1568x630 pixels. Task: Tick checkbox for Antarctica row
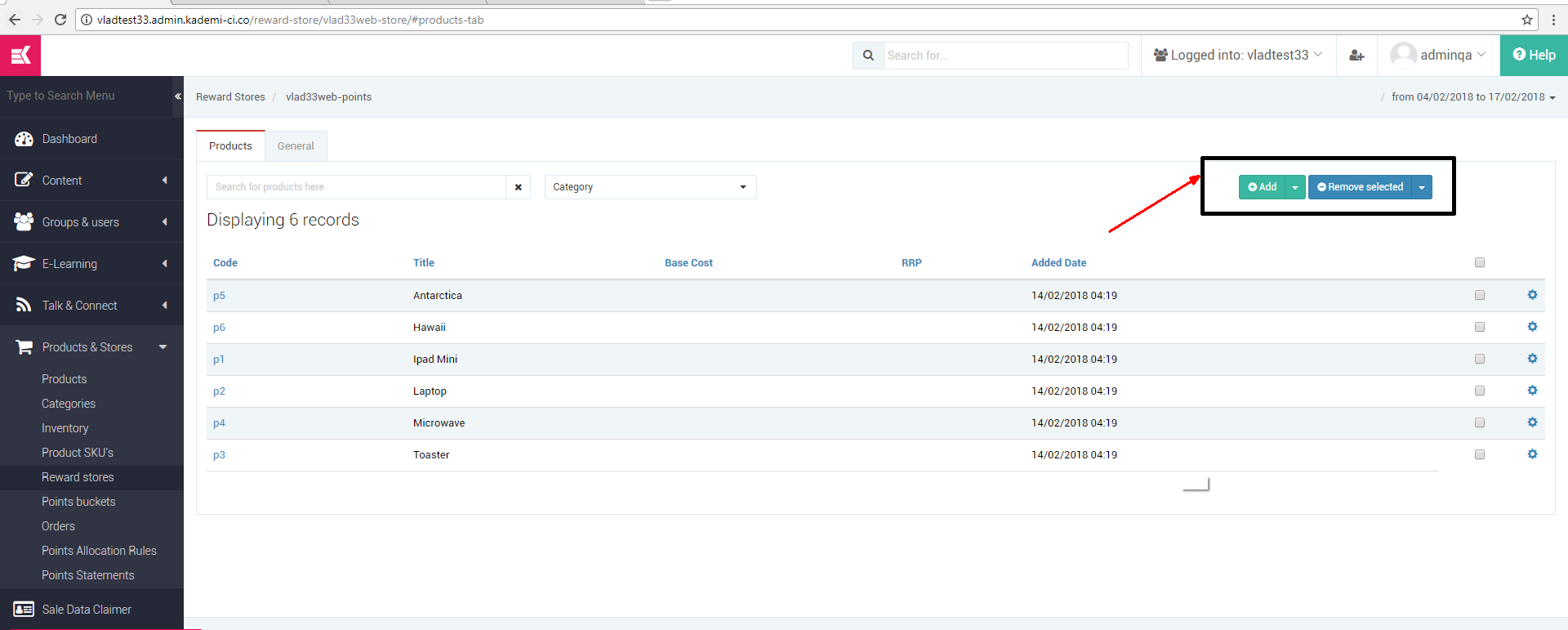pyautogui.click(x=1480, y=295)
